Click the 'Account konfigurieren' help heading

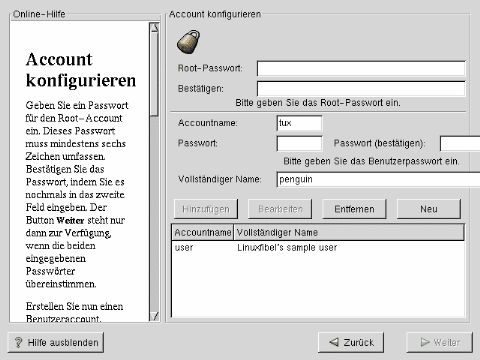[81, 70]
